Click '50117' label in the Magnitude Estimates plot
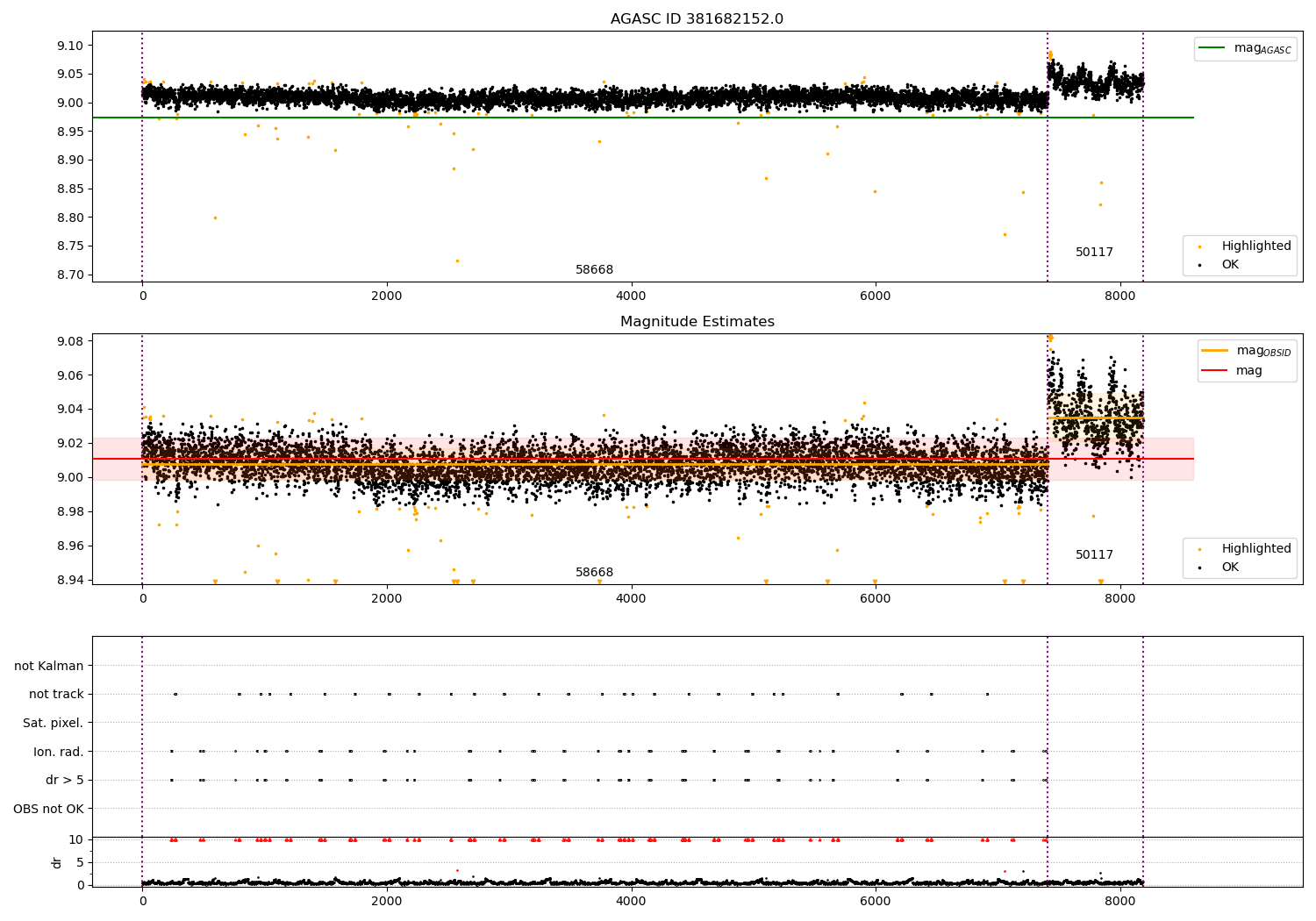Image resolution: width=1316 pixels, height=921 pixels. (x=1094, y=555)
